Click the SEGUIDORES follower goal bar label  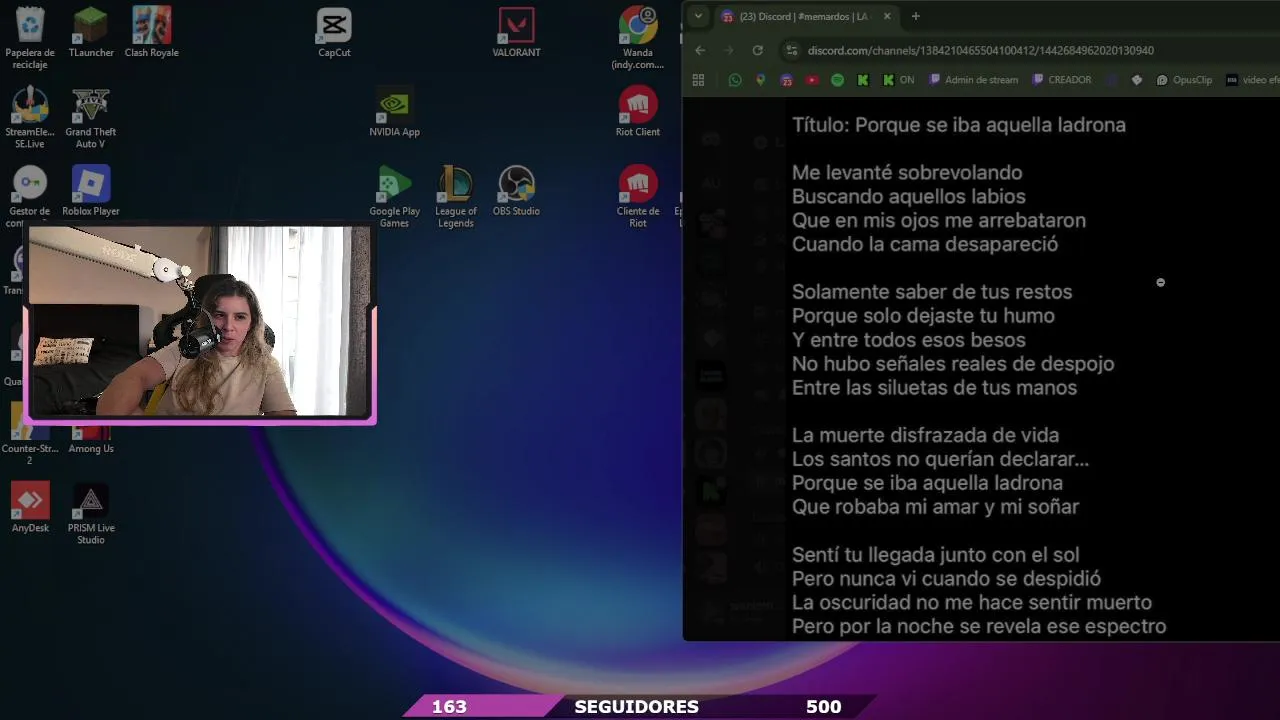(636, 707)
